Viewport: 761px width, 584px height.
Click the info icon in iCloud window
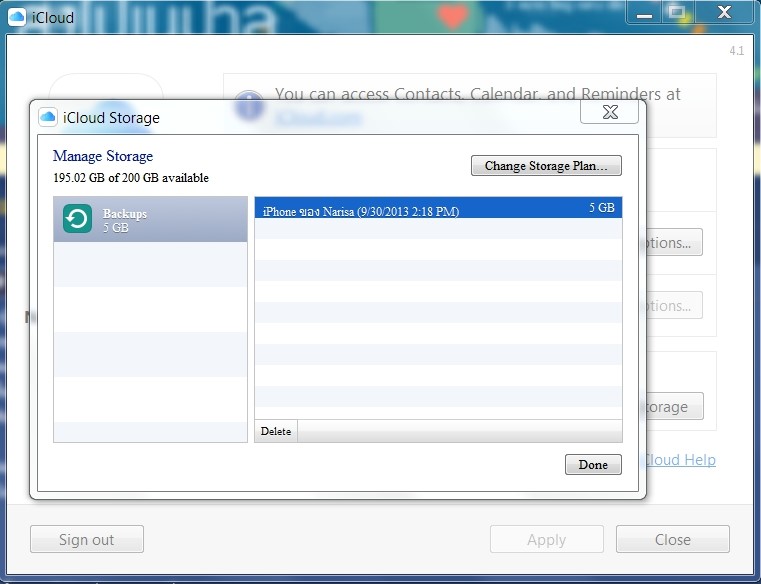pos(249,105)
